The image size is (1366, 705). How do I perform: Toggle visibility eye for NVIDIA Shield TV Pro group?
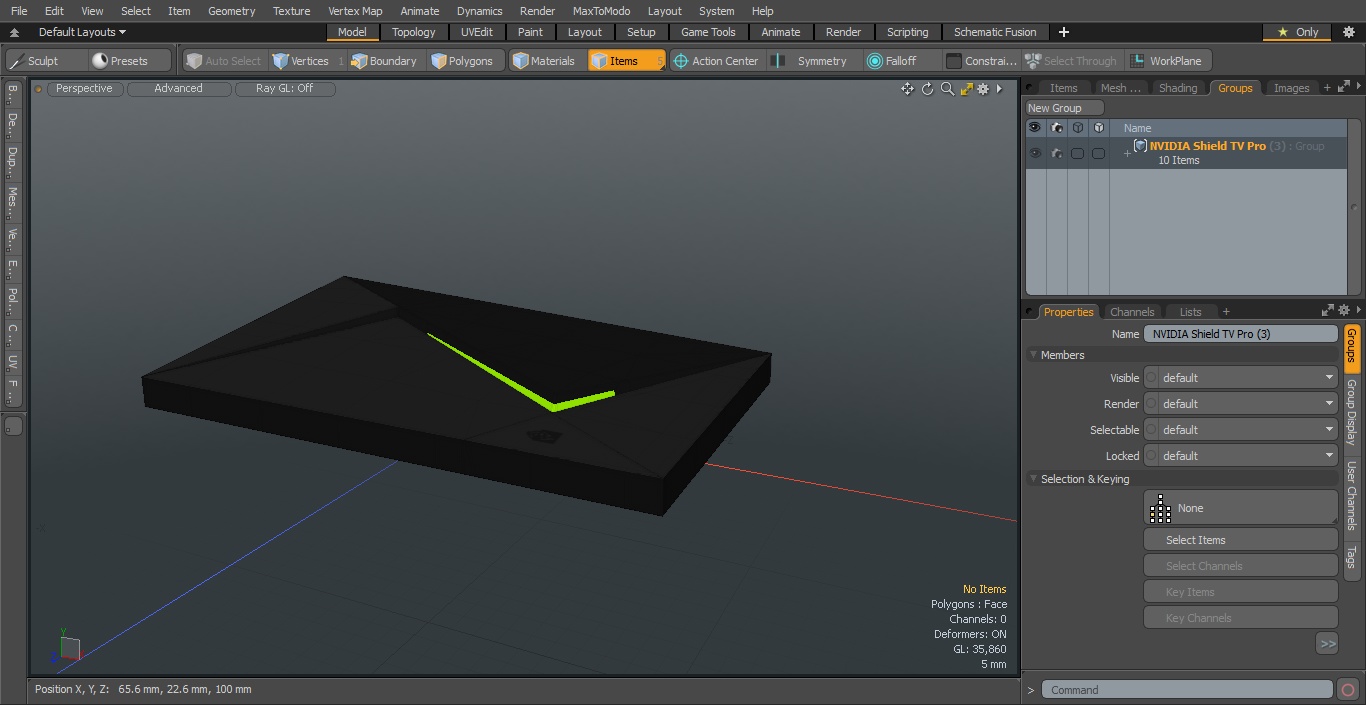pyautogui.click(x=1035, y=153)
